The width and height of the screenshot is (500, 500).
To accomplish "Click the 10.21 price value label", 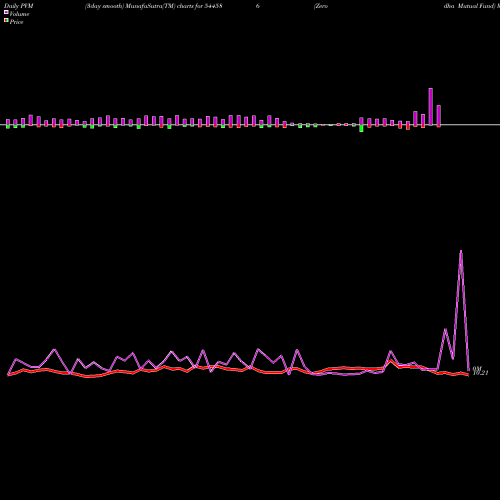I will (x=480, y=373).
